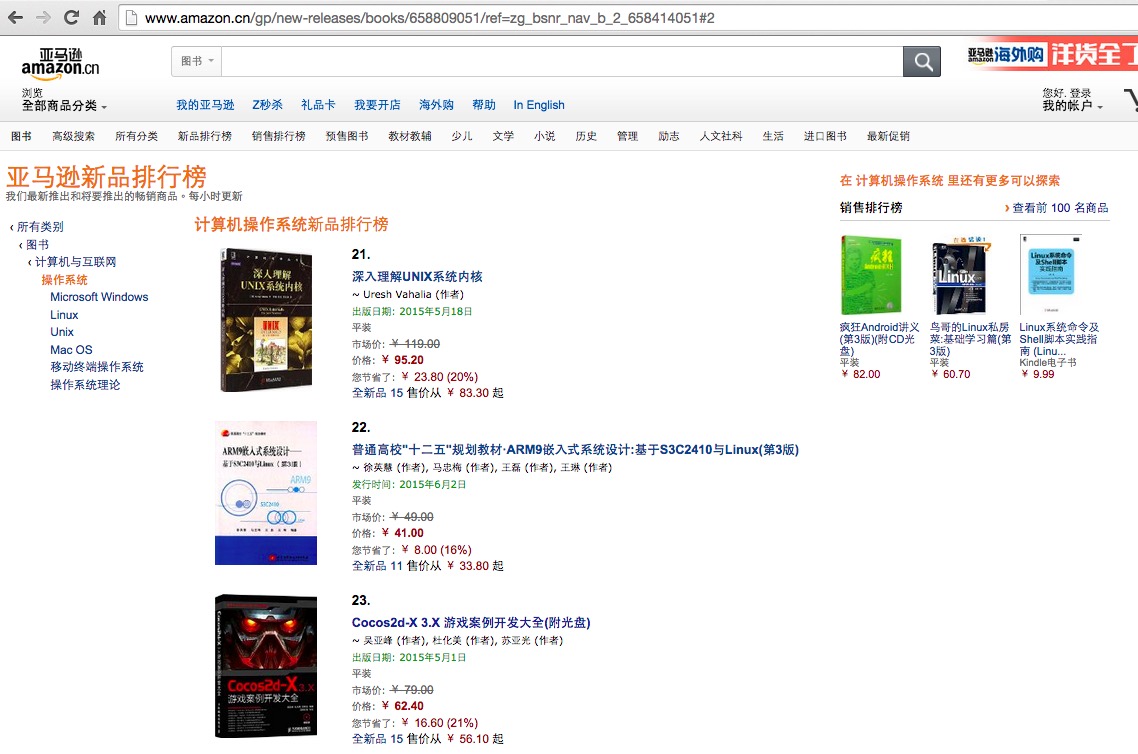
Task: Open the Cocos2d-X book cover thumbnail
Action: 266,666
